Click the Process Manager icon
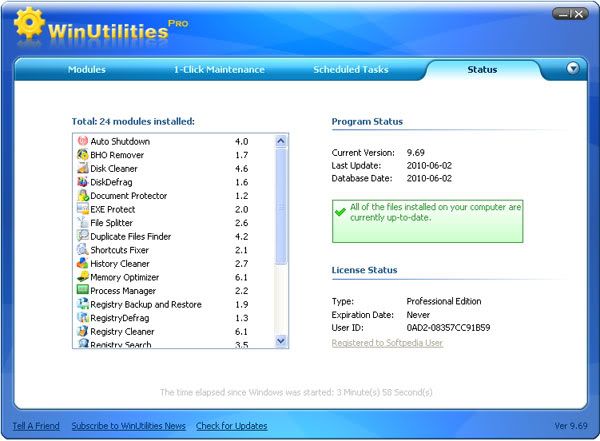Viewport: 600px width, 441px height. click(x=83, y=290)
